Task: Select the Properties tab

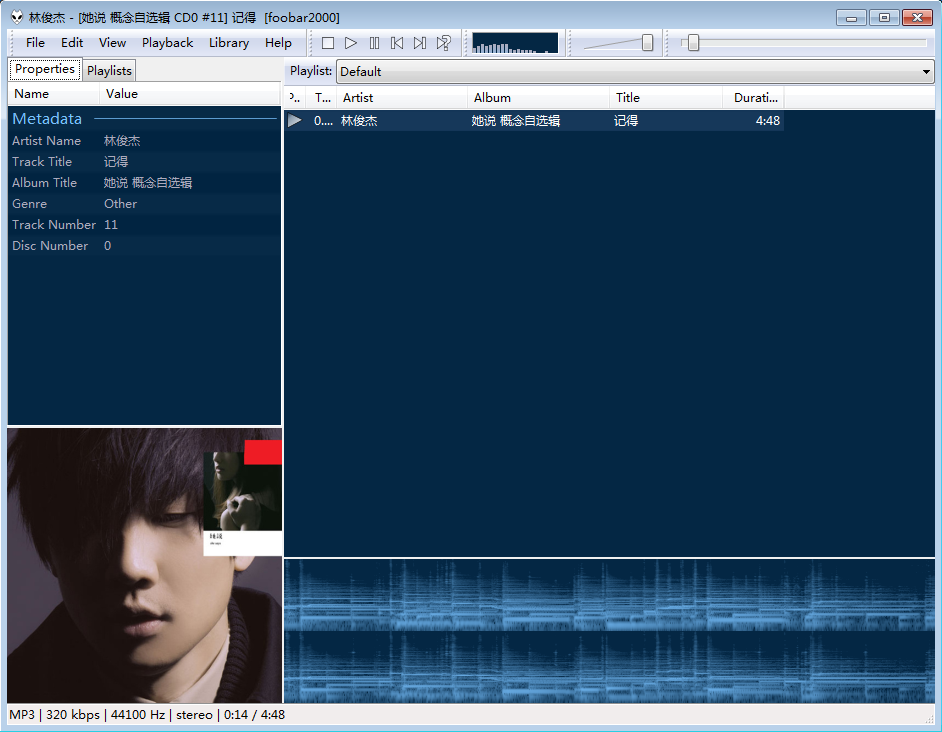Action: pyautogui.click(x=45, y=70)
